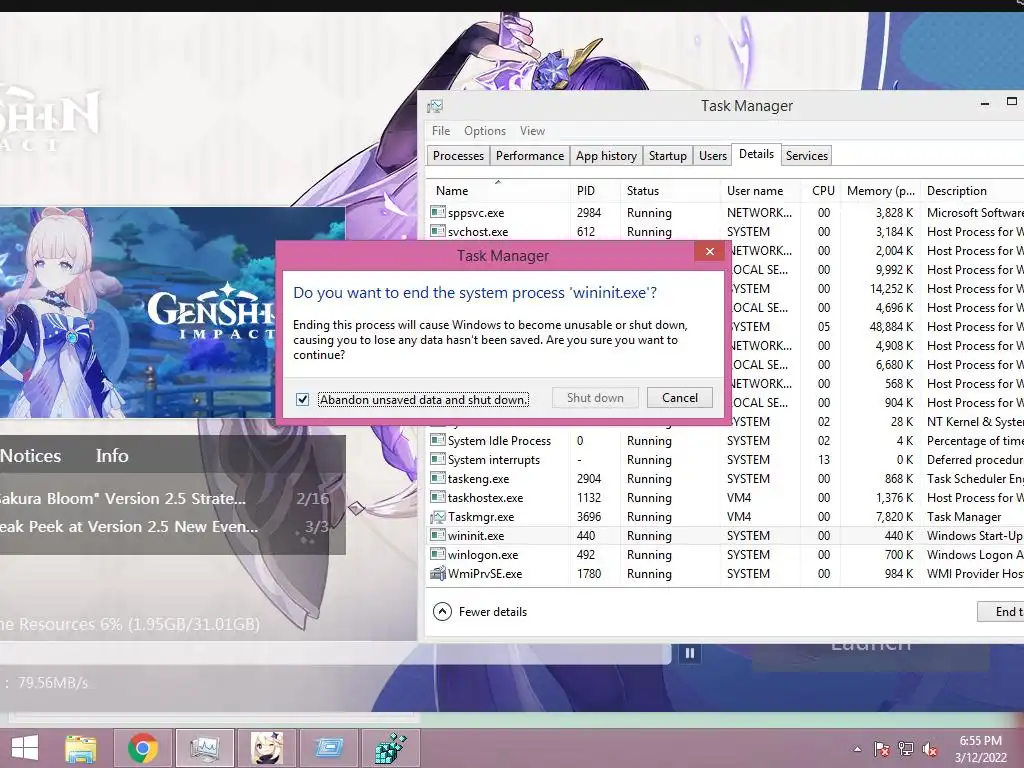Sort by the PID column header
The width and height of the screenshot is (1024, 768).
point(594,191)
